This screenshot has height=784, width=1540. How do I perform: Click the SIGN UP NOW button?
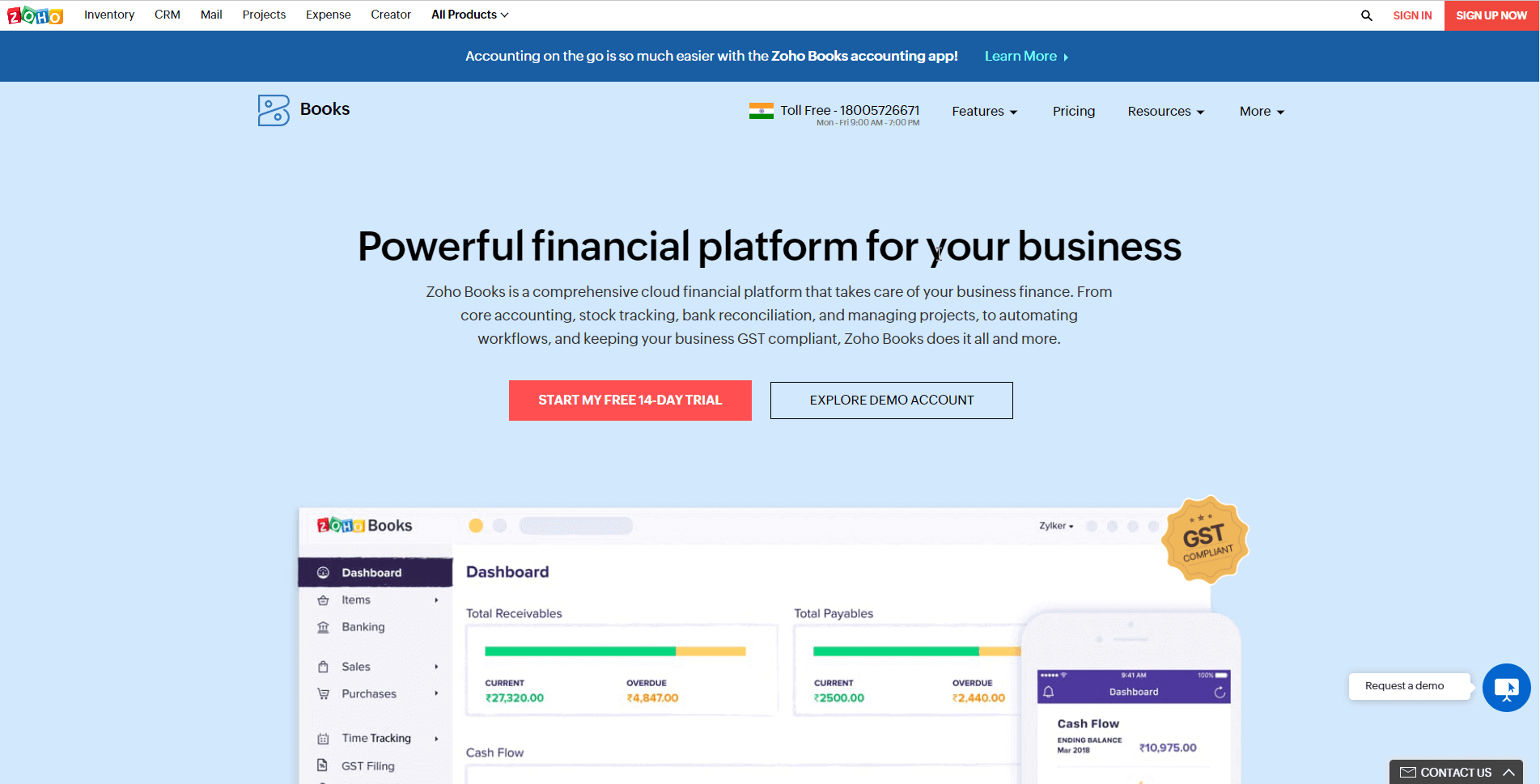coord(1491,15)
